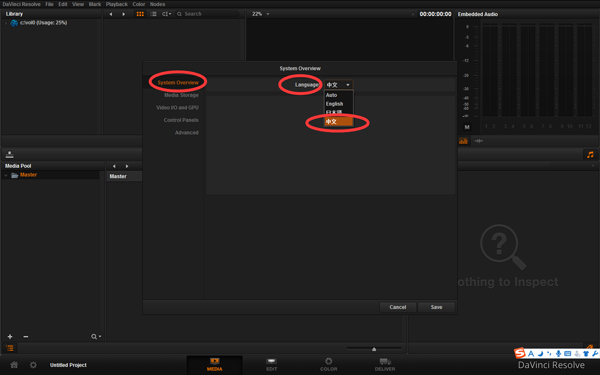The height and width of the screenshot is (375, 600).
Task: Switch to the MEDIA page
Action: click(x=214, y=365)
